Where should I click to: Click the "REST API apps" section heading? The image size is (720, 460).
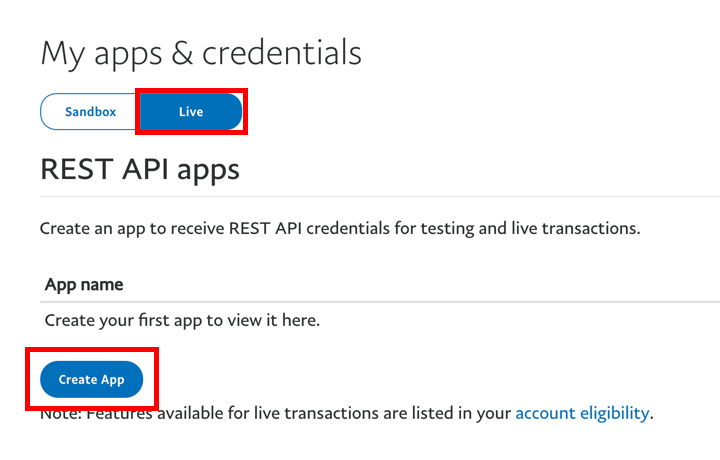tap(140, 169)
